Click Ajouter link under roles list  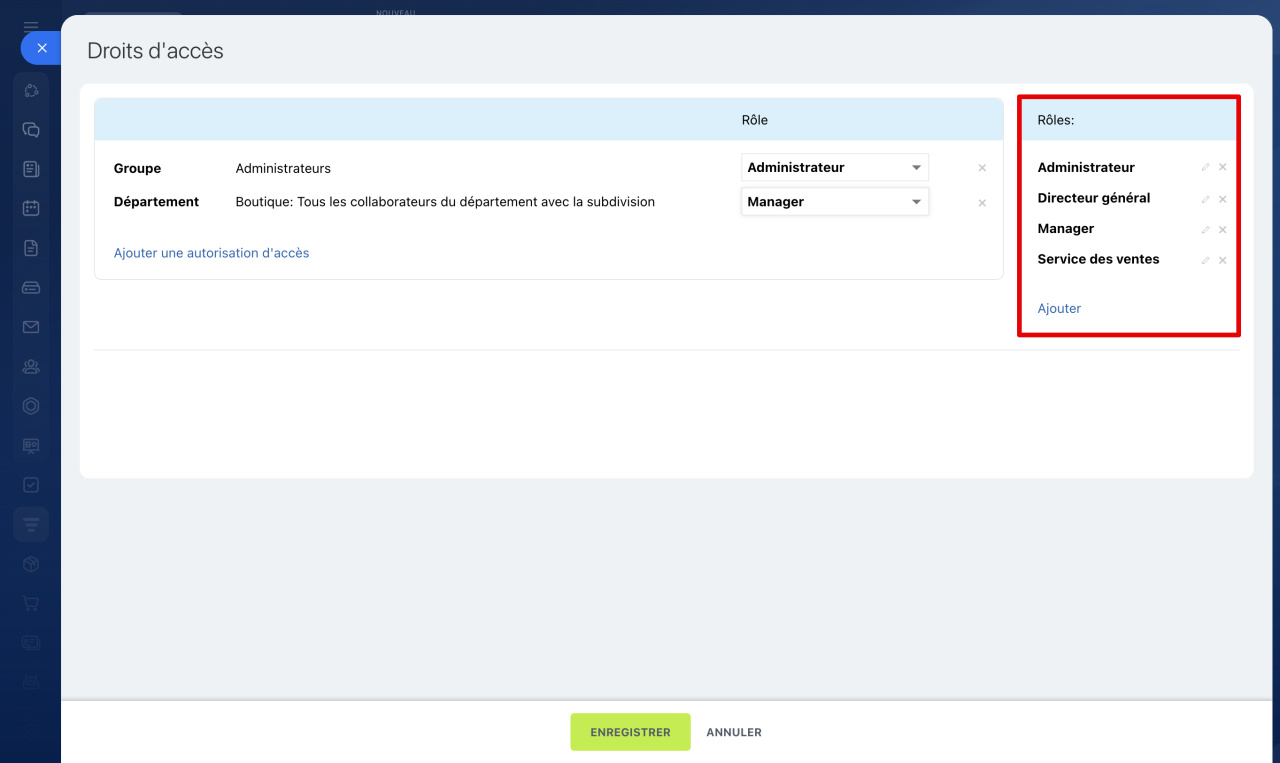1059,309
